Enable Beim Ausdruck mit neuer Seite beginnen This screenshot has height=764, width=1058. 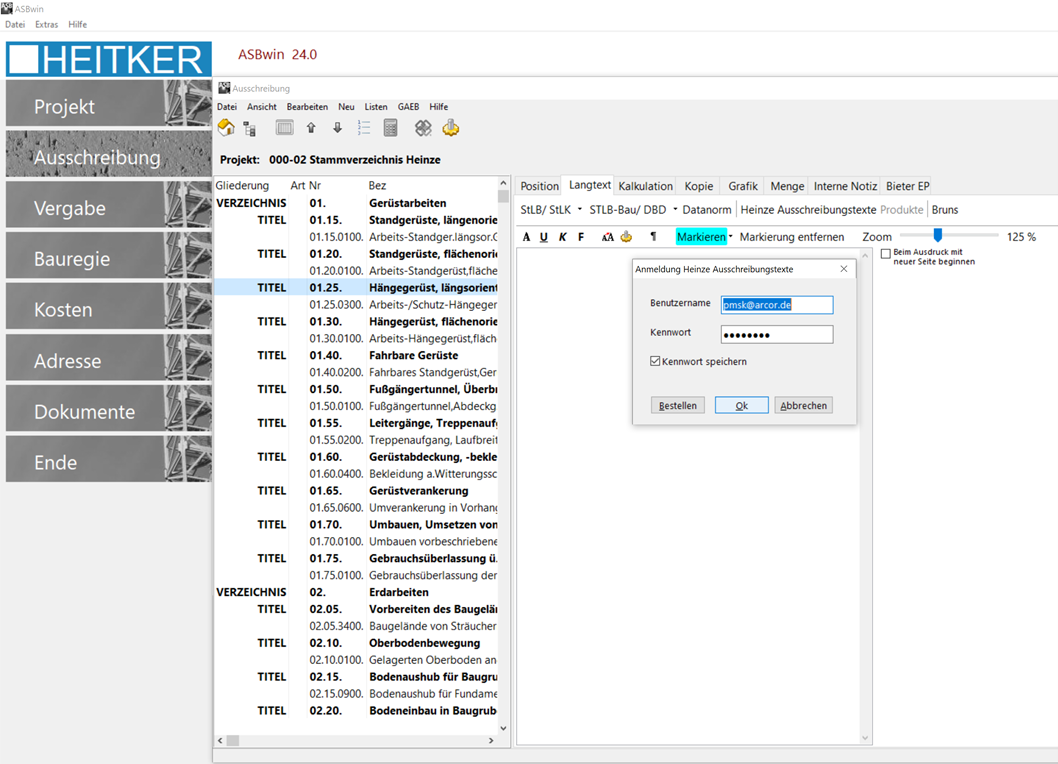(x=886, y=254)
